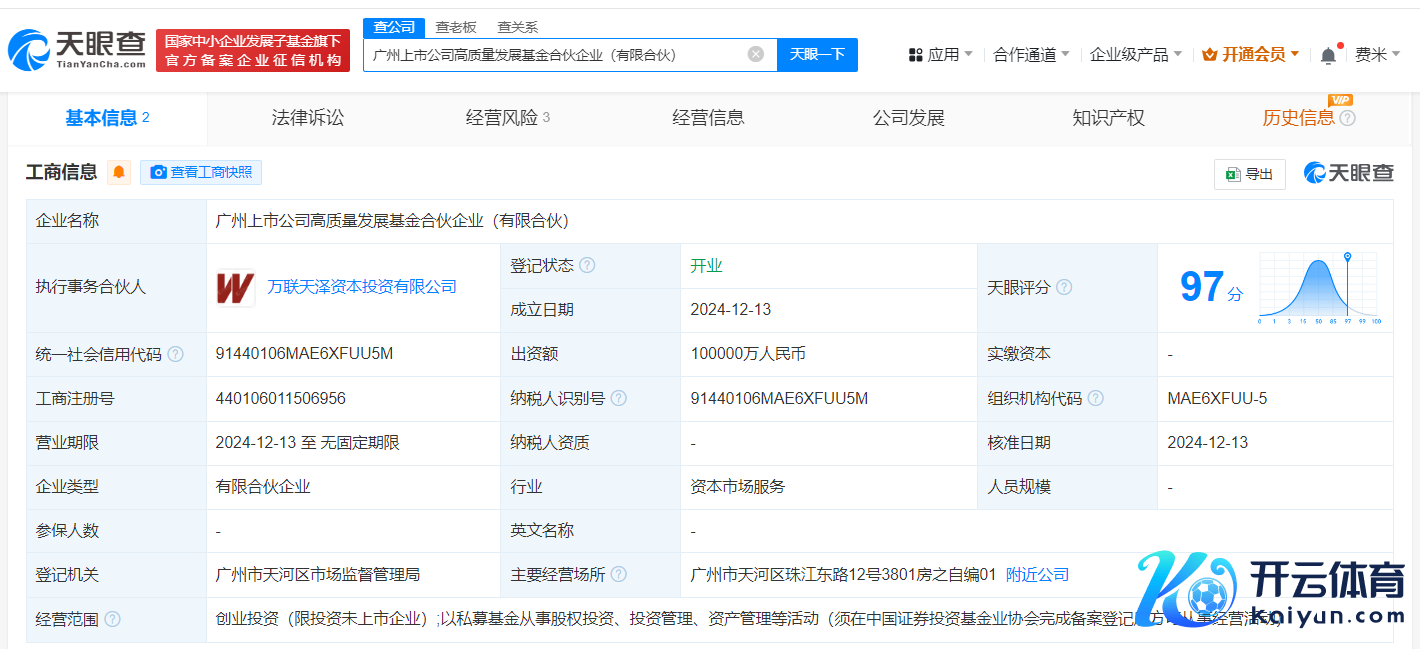Click the company name search input field
Image resolution: width=1420 pixels, height=649 pixels.
tap(555, 55)
